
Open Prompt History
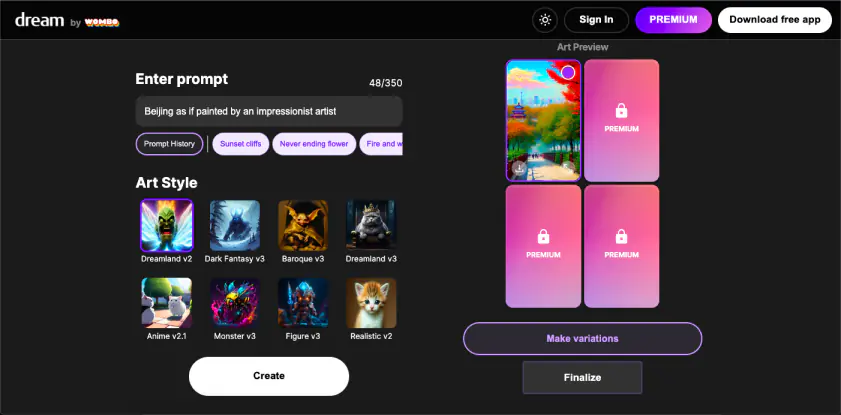tap(169, 144)
